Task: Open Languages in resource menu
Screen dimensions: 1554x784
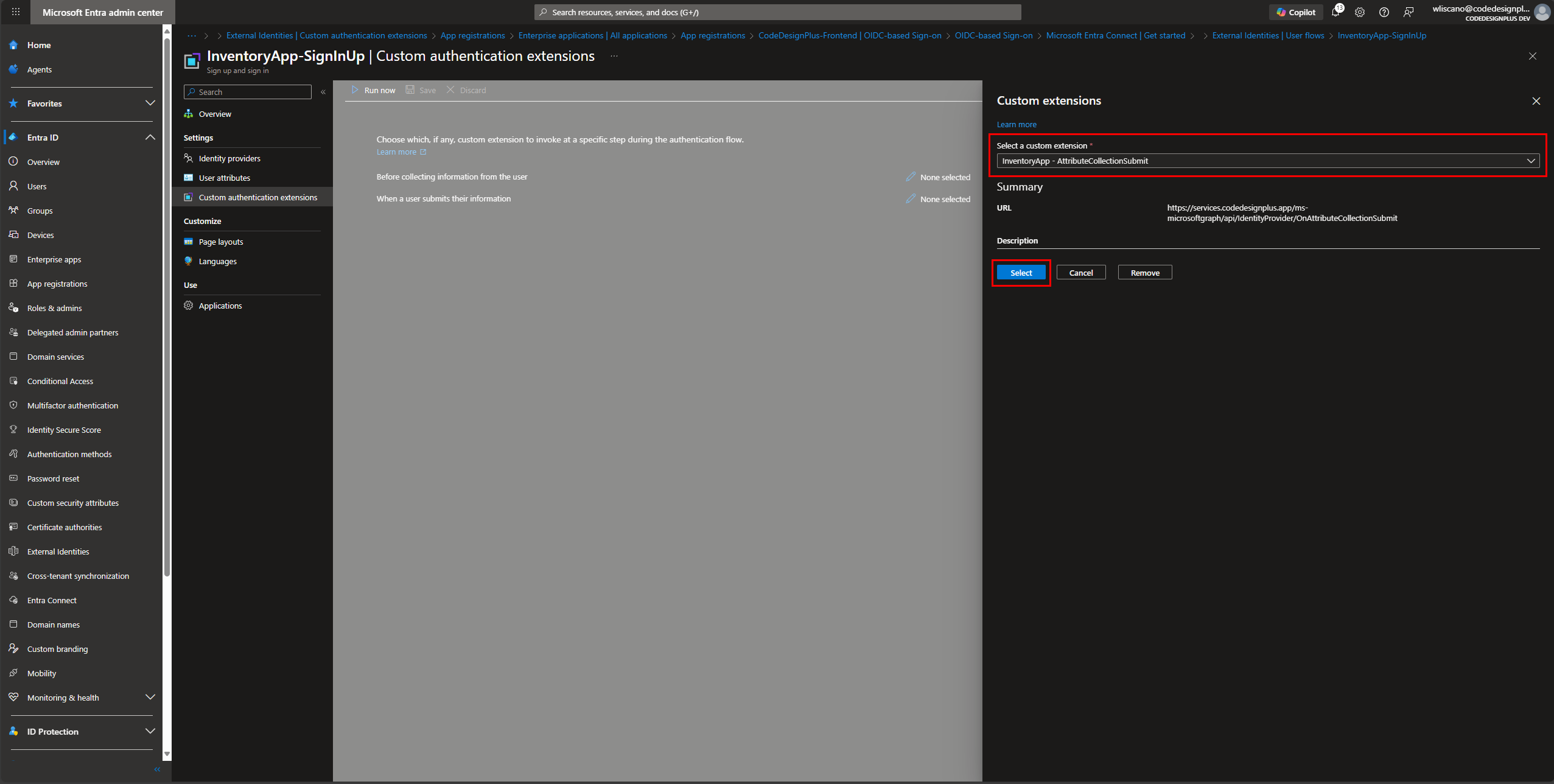Action: tap(217, 261)
